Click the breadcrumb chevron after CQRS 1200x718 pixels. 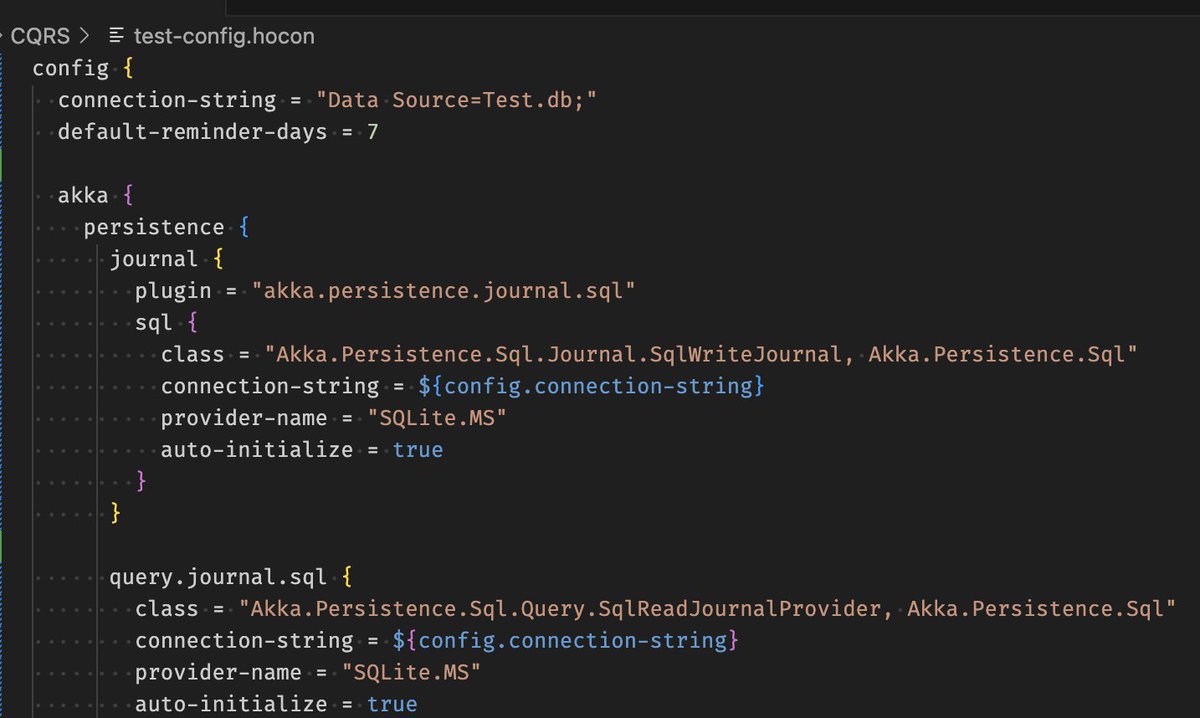point(84,37)
